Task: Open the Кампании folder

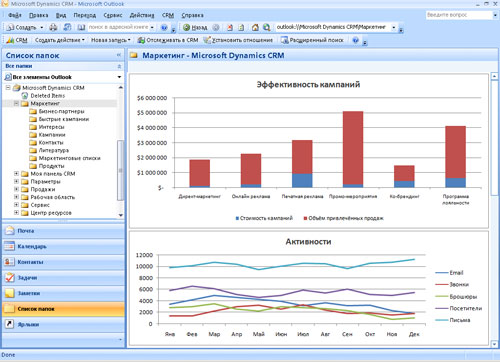Action: pyautogui.click(x=52, y=135)
